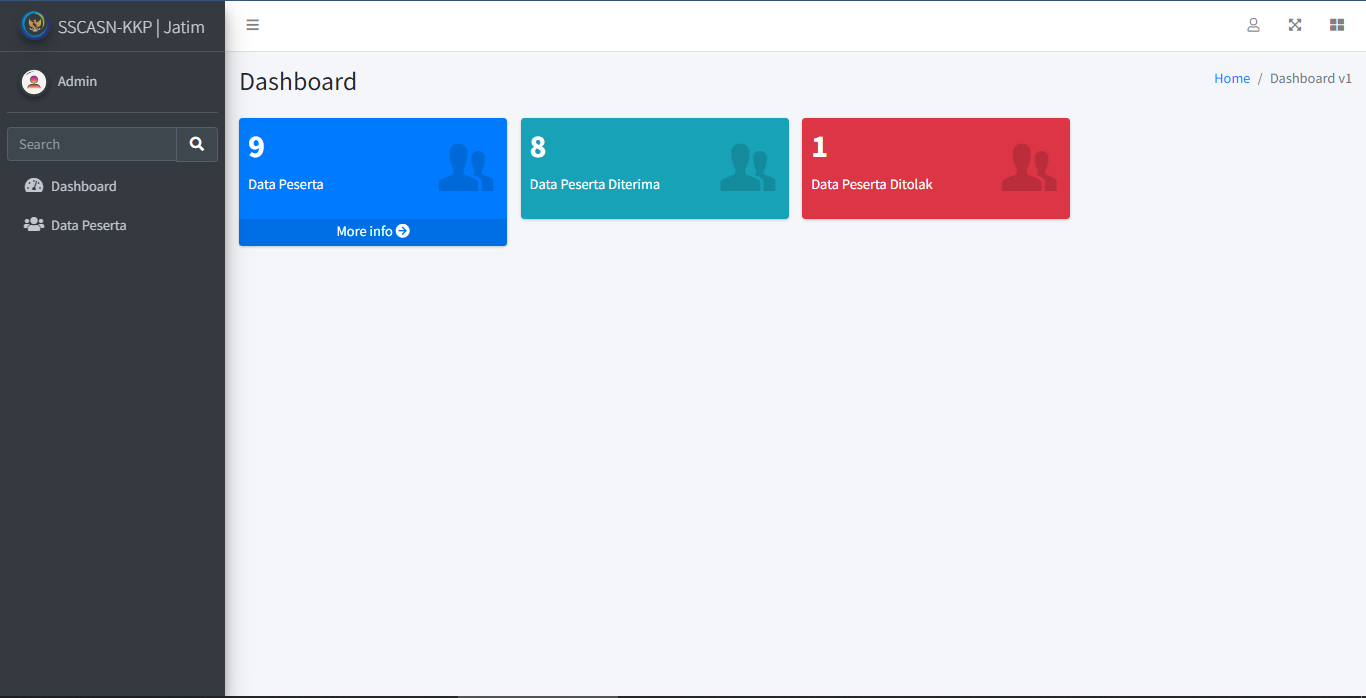Screen dimensions: 1366x698
Task: Click the SSCASN-KKP Jatim brand title
Action: (131, 24)
